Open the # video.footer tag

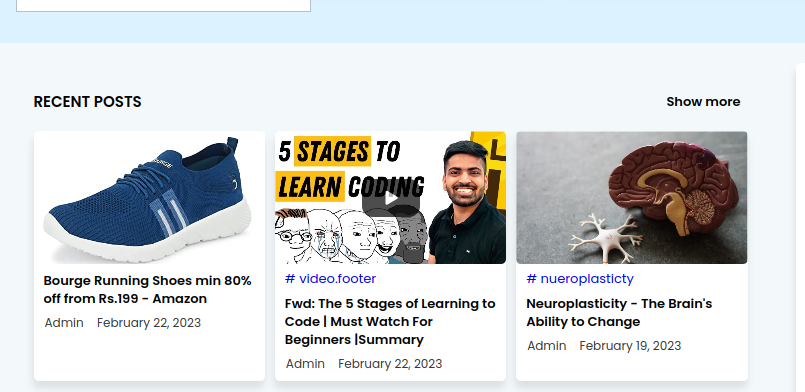tap(331, 279)
